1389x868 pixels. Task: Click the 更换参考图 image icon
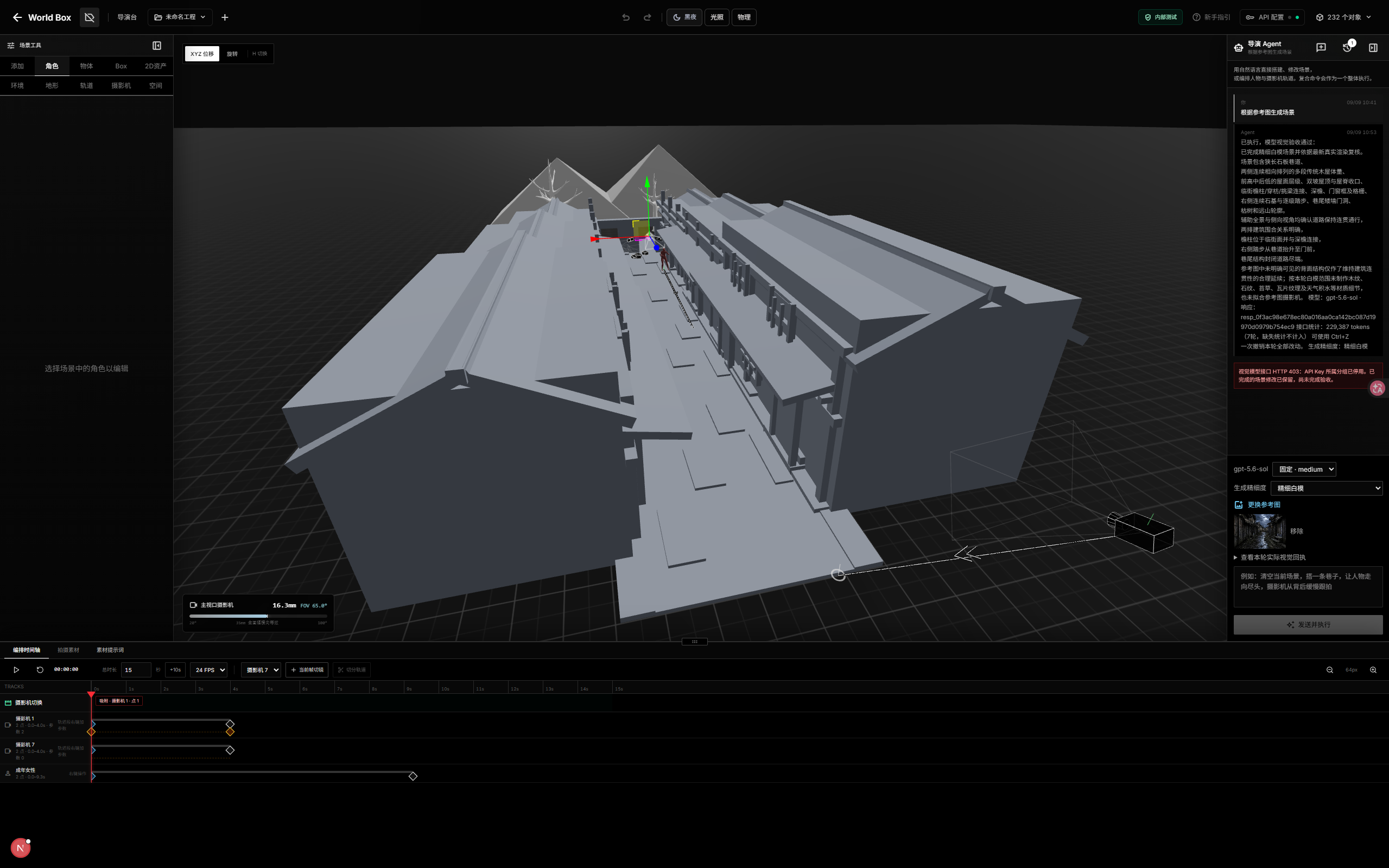(x=1239, y=505)
